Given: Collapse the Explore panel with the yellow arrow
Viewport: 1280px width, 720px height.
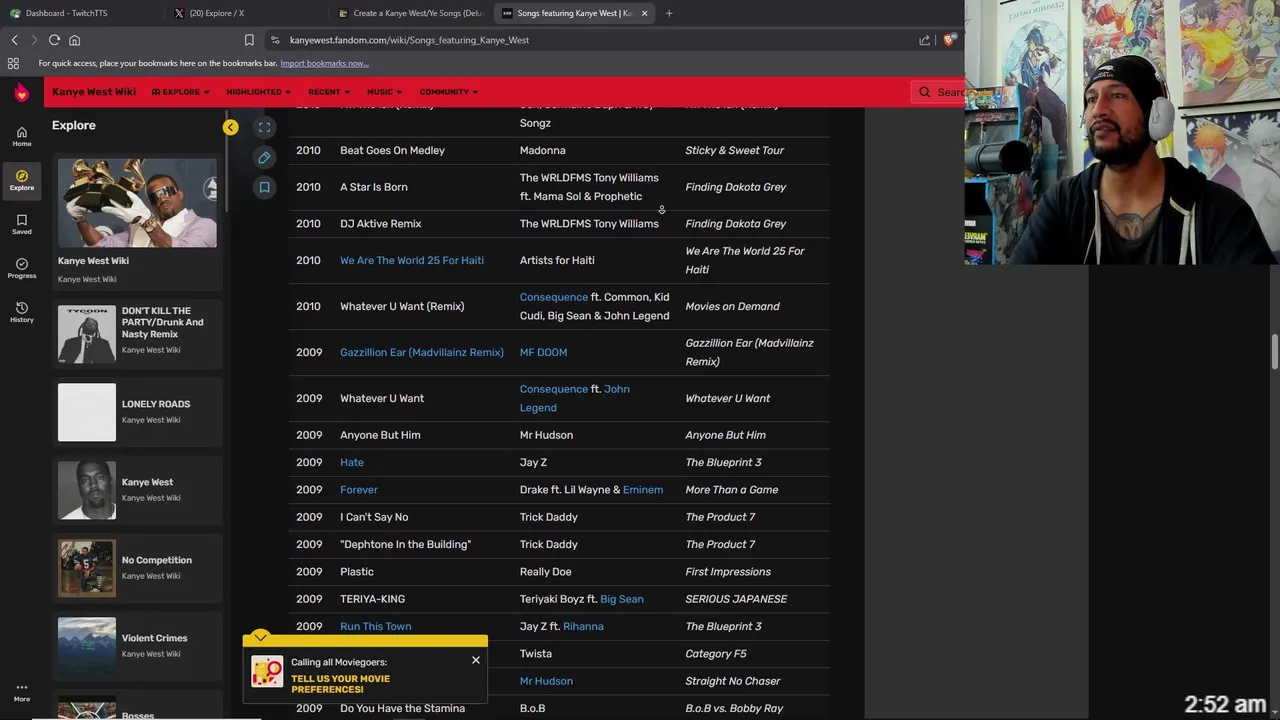Looking at the screenshot, I should coord(231,127).
